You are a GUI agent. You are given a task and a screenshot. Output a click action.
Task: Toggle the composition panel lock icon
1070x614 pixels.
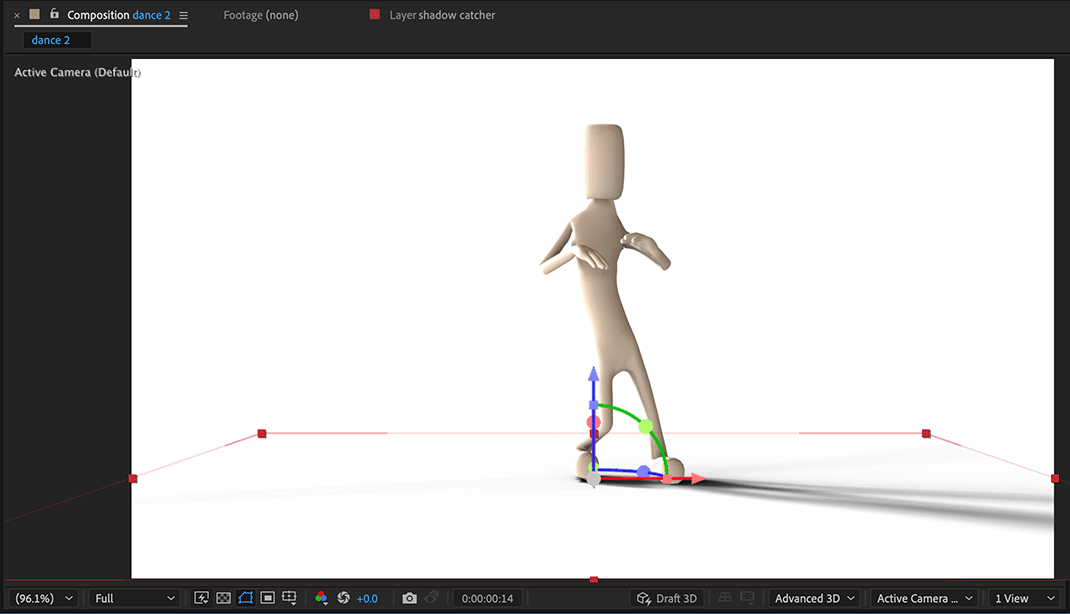(55, 14)
